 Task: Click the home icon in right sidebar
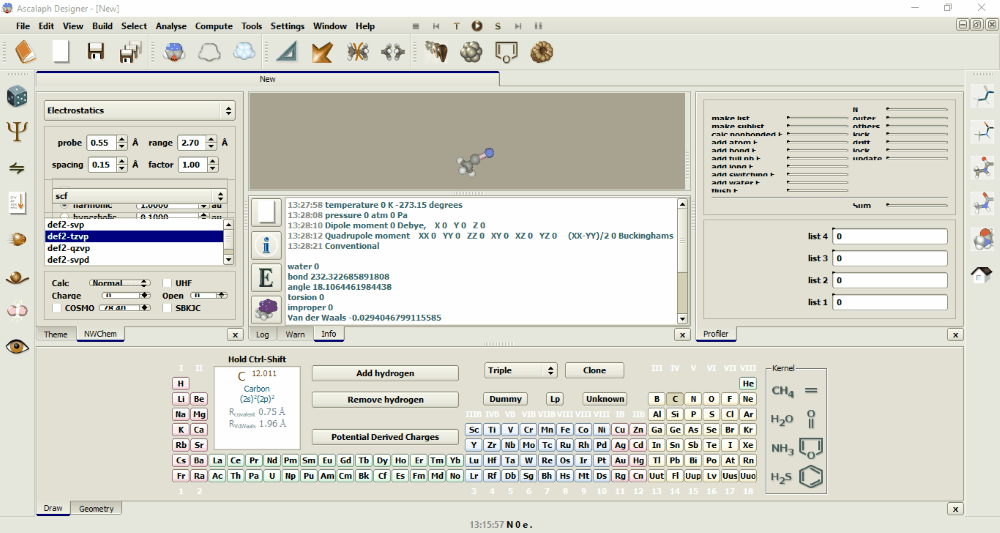coord(982,275)
